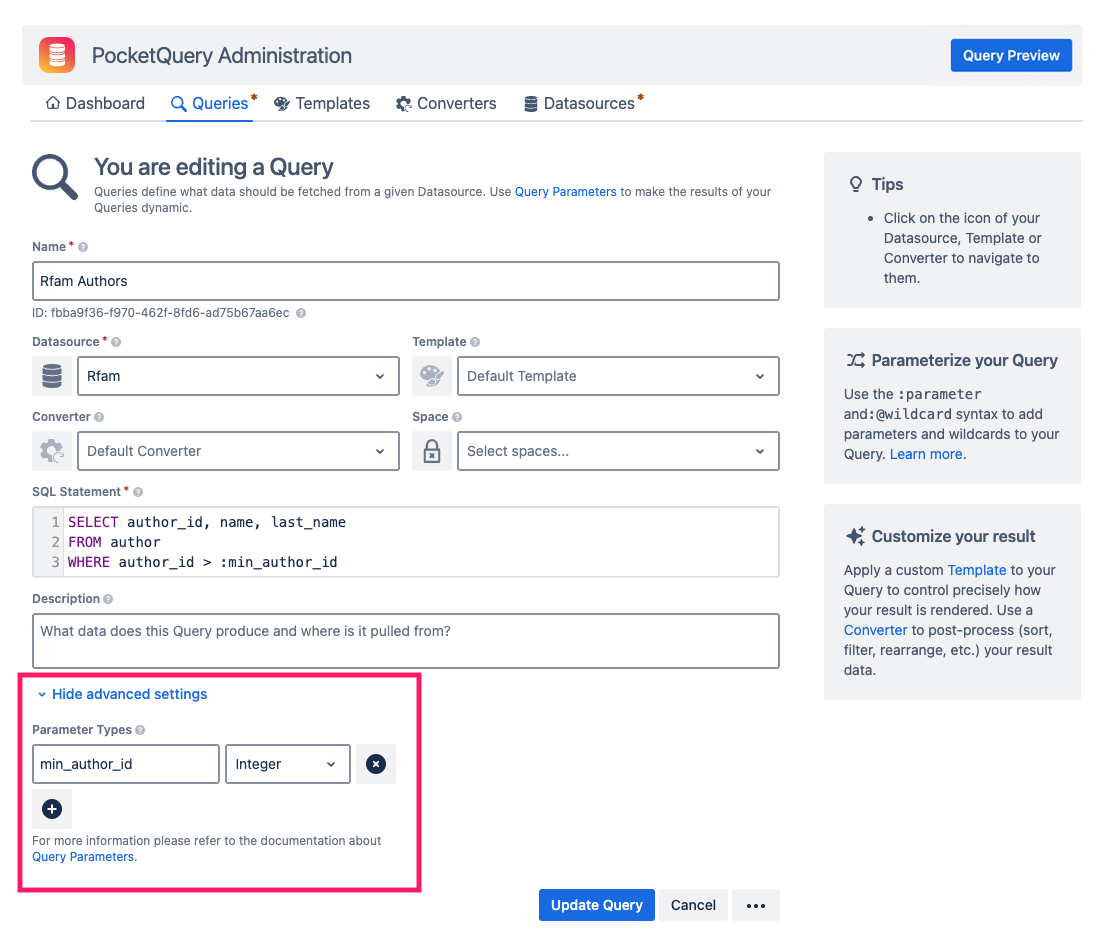Collapse the advanced settings section

click(122, 693)
